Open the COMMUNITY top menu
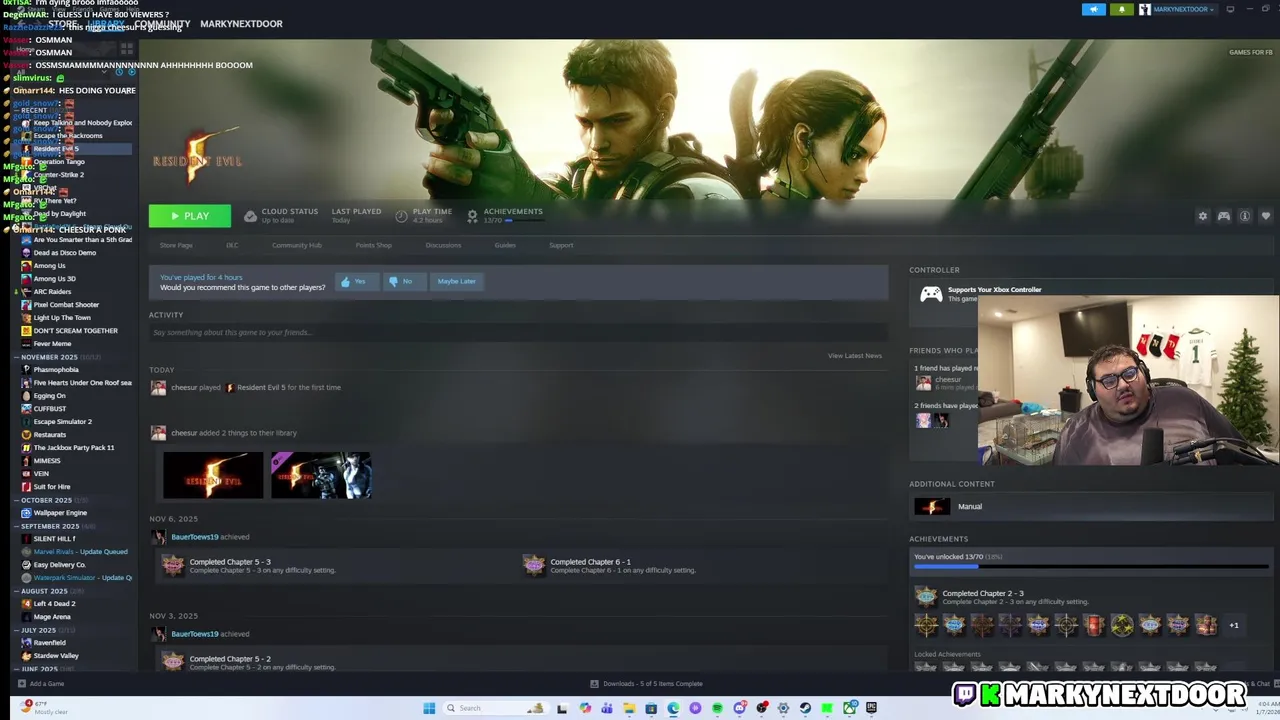This screenshot has height=720, width=1280. point(162,24)
